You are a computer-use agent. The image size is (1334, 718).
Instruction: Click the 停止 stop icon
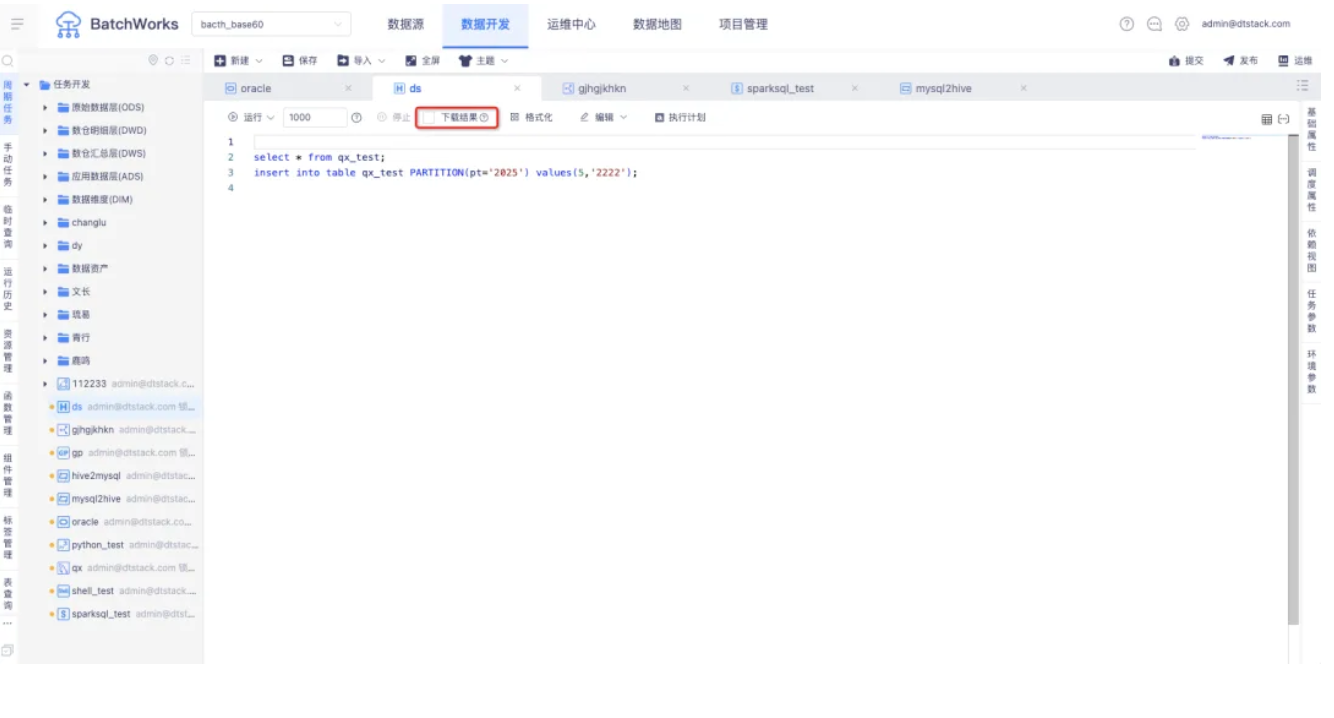(x=382, y=117)
